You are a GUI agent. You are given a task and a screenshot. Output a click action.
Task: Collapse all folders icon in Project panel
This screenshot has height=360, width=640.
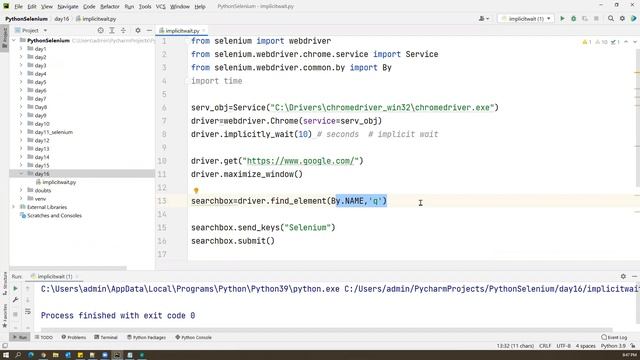[123, 30]
